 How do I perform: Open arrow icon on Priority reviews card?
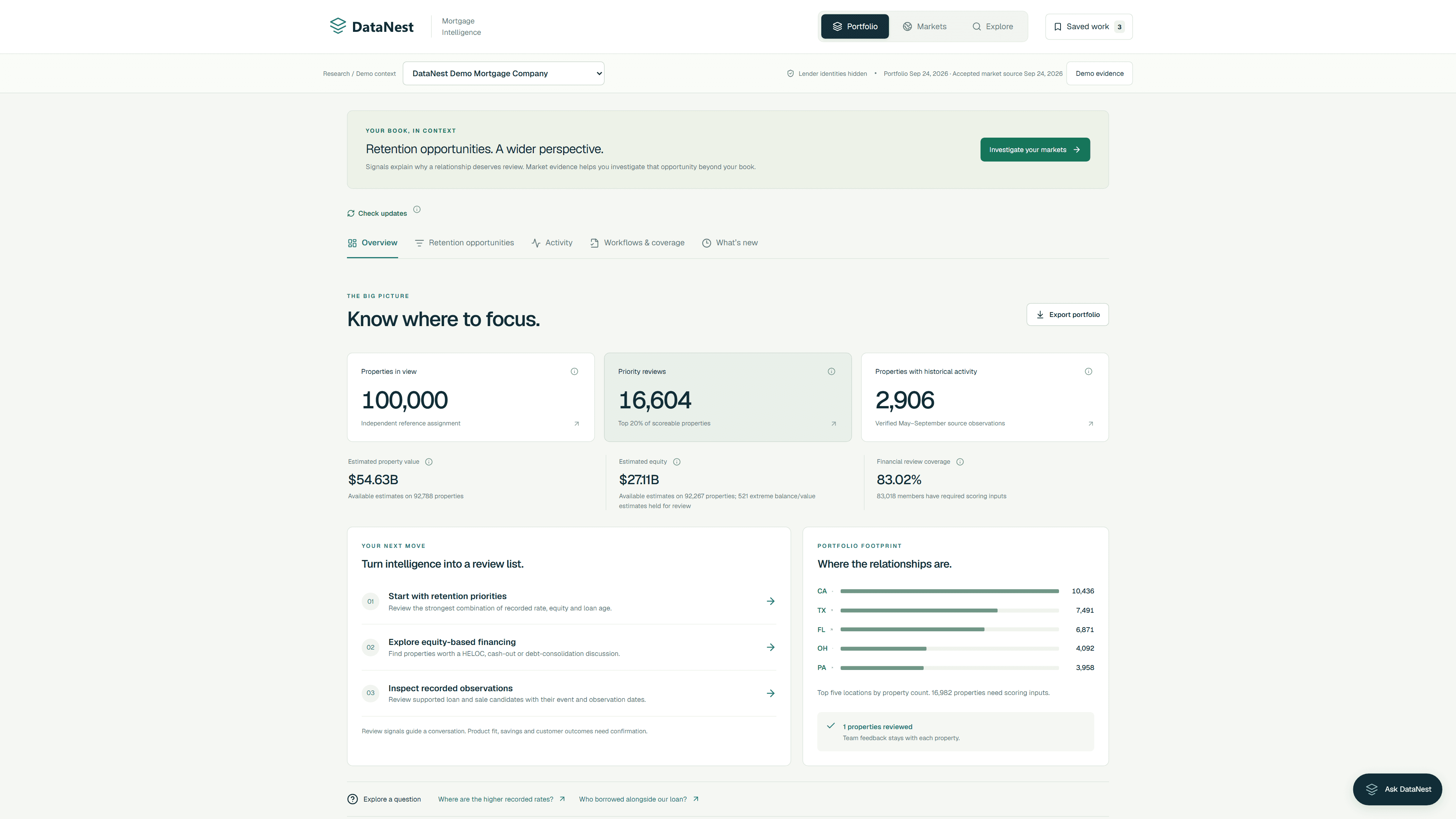point(834,424)
